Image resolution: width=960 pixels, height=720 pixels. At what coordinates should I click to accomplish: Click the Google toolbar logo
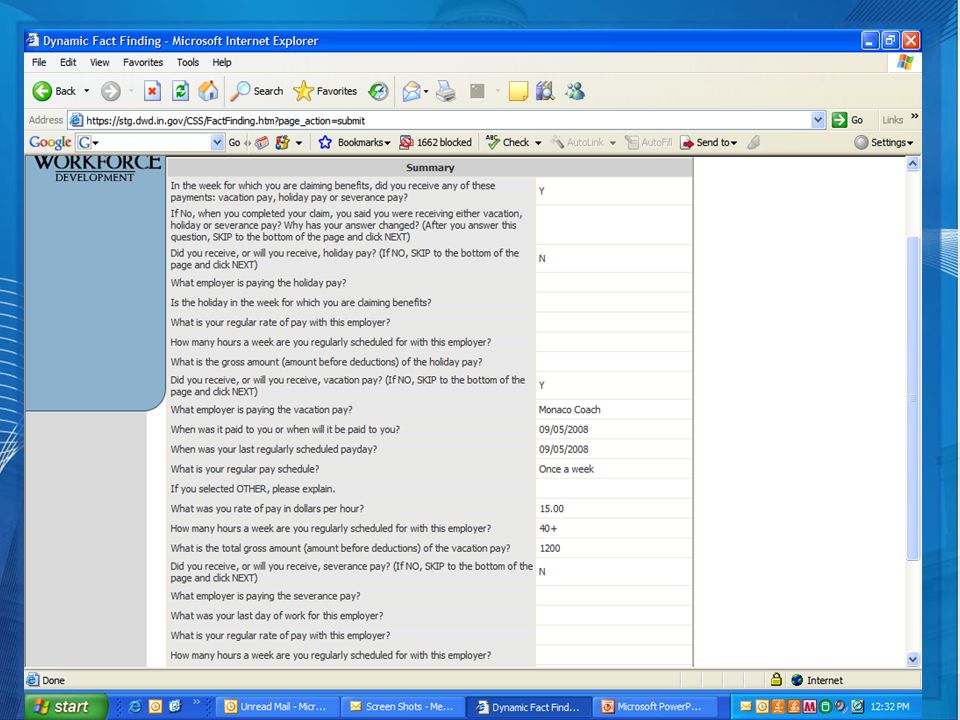pyautogui.click(x=50, y=143)
